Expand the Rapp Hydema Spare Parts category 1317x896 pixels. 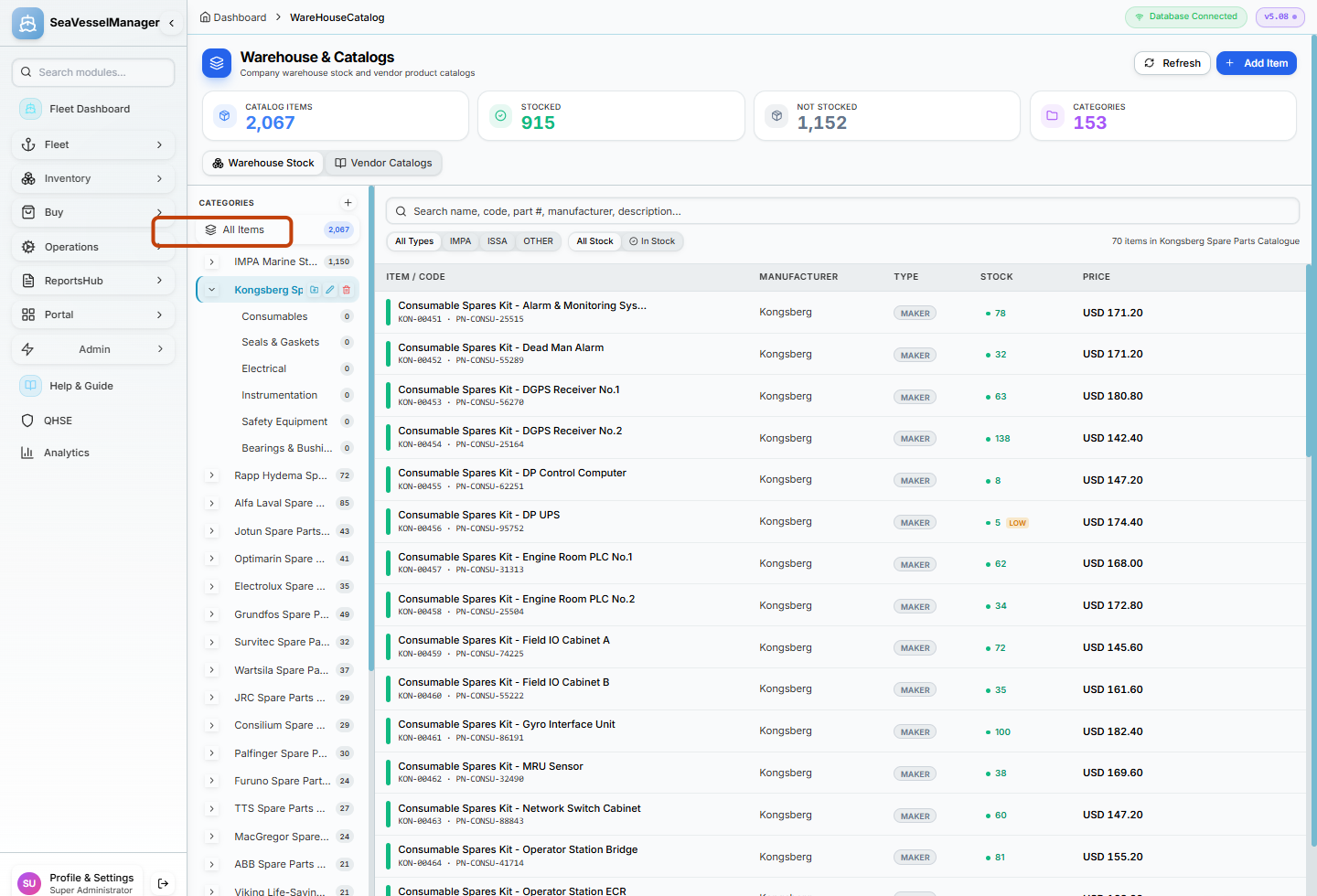tap(212, 475)
